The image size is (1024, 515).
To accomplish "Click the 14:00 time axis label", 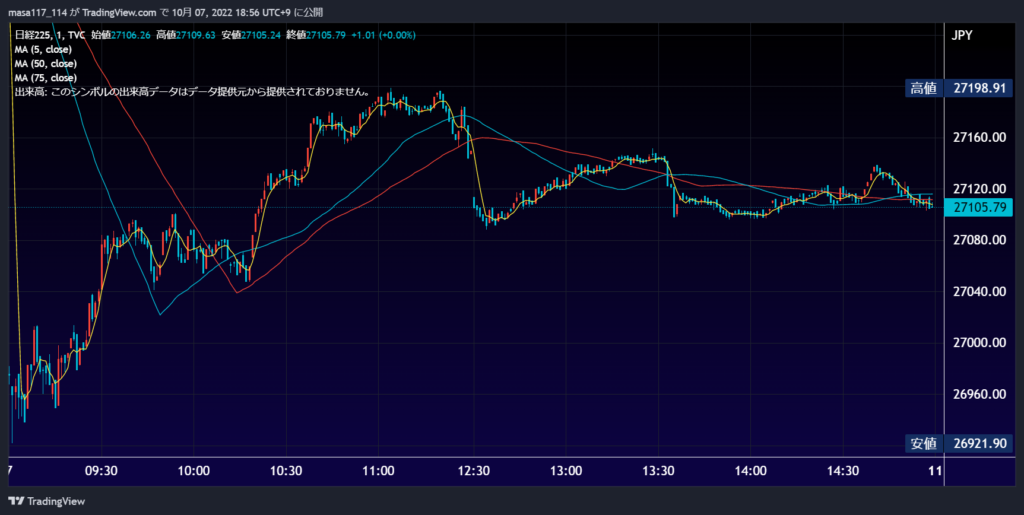I will coord(750,471).
